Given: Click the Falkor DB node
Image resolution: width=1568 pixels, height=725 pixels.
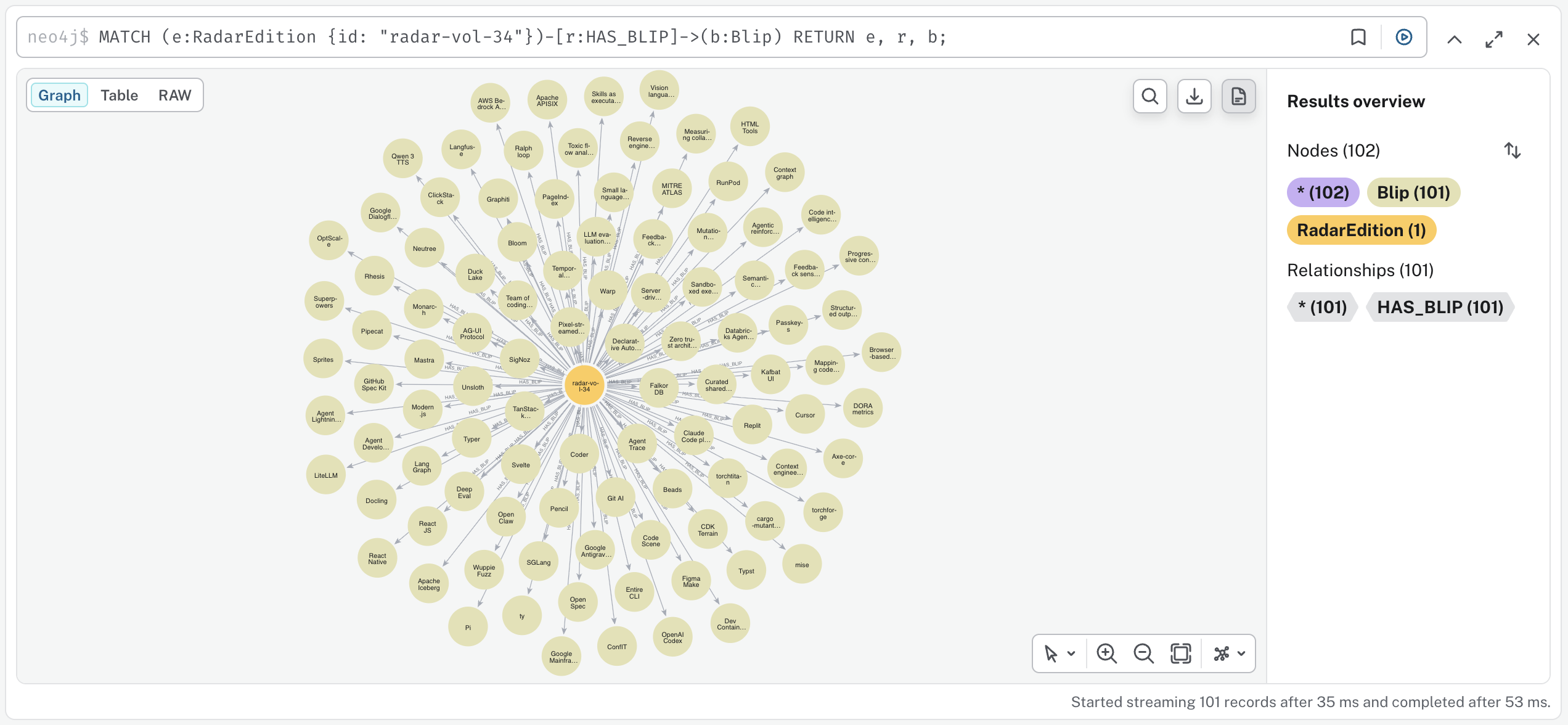Looking at the screenshot, I should coord(659,388).
